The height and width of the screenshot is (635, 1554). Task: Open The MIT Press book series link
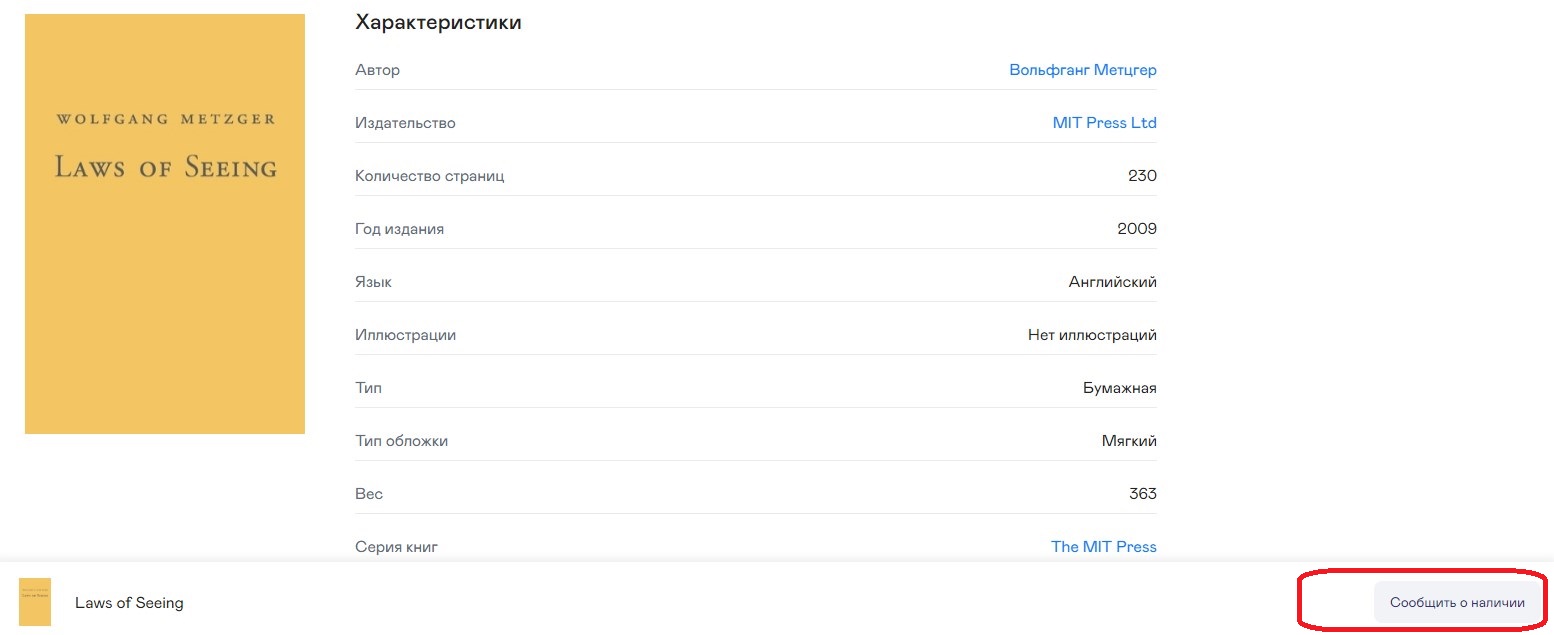click(1103, 547)
